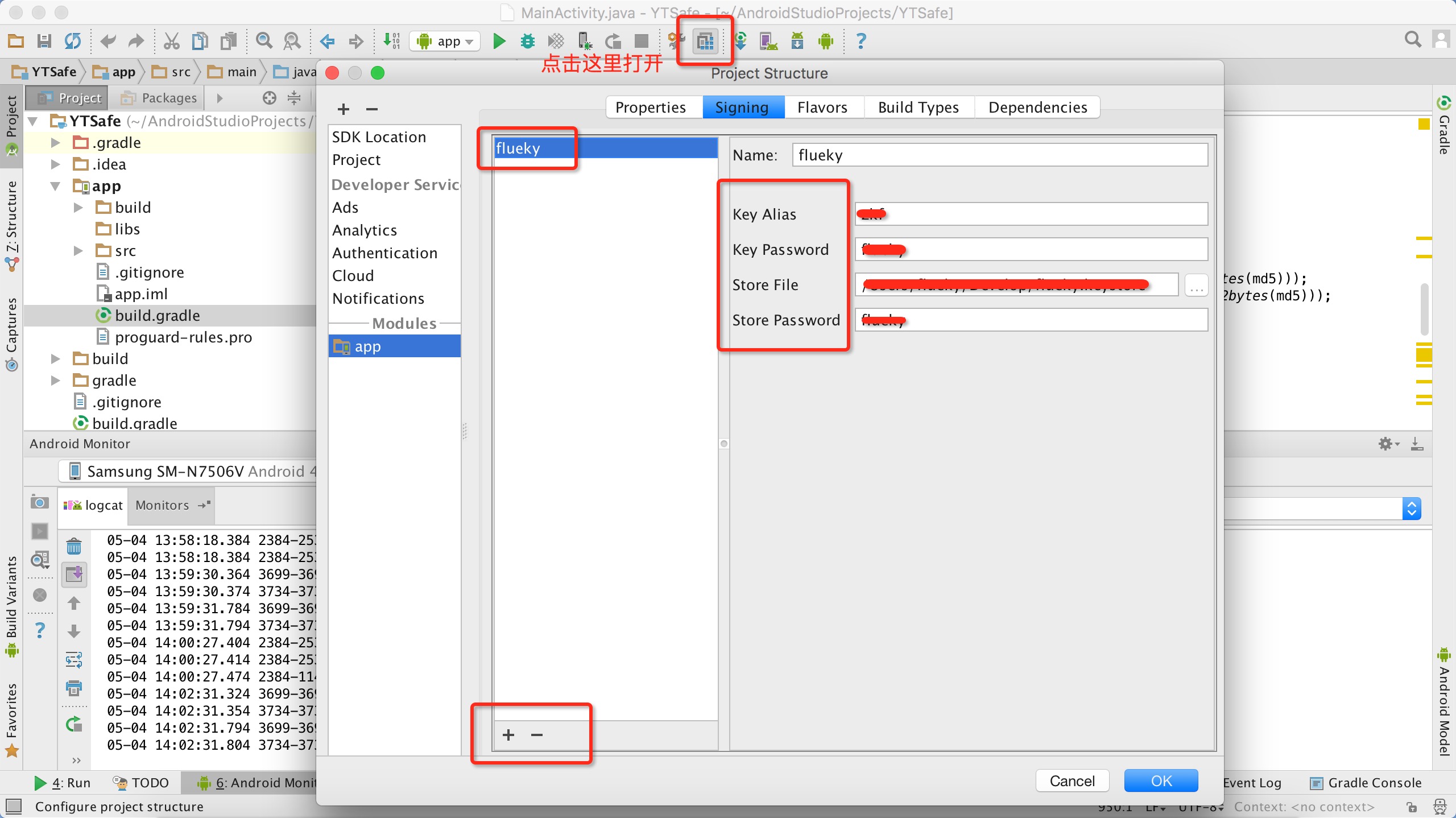
Task: Expand the .idea folder
Action: click(x=55, y=164)
